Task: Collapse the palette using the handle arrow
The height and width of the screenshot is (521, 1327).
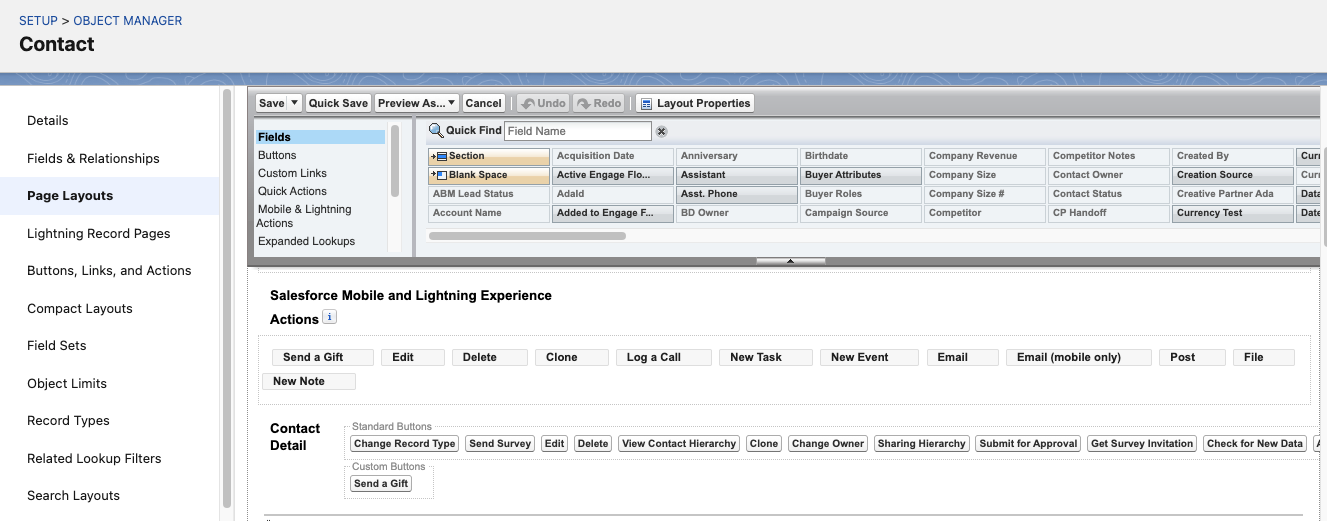Action: 790,261
